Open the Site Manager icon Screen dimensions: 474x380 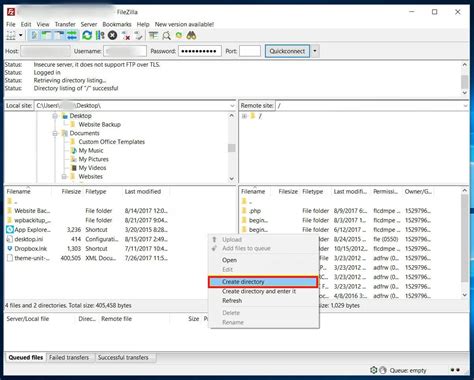pyautogui.click(x=11, y=35)
